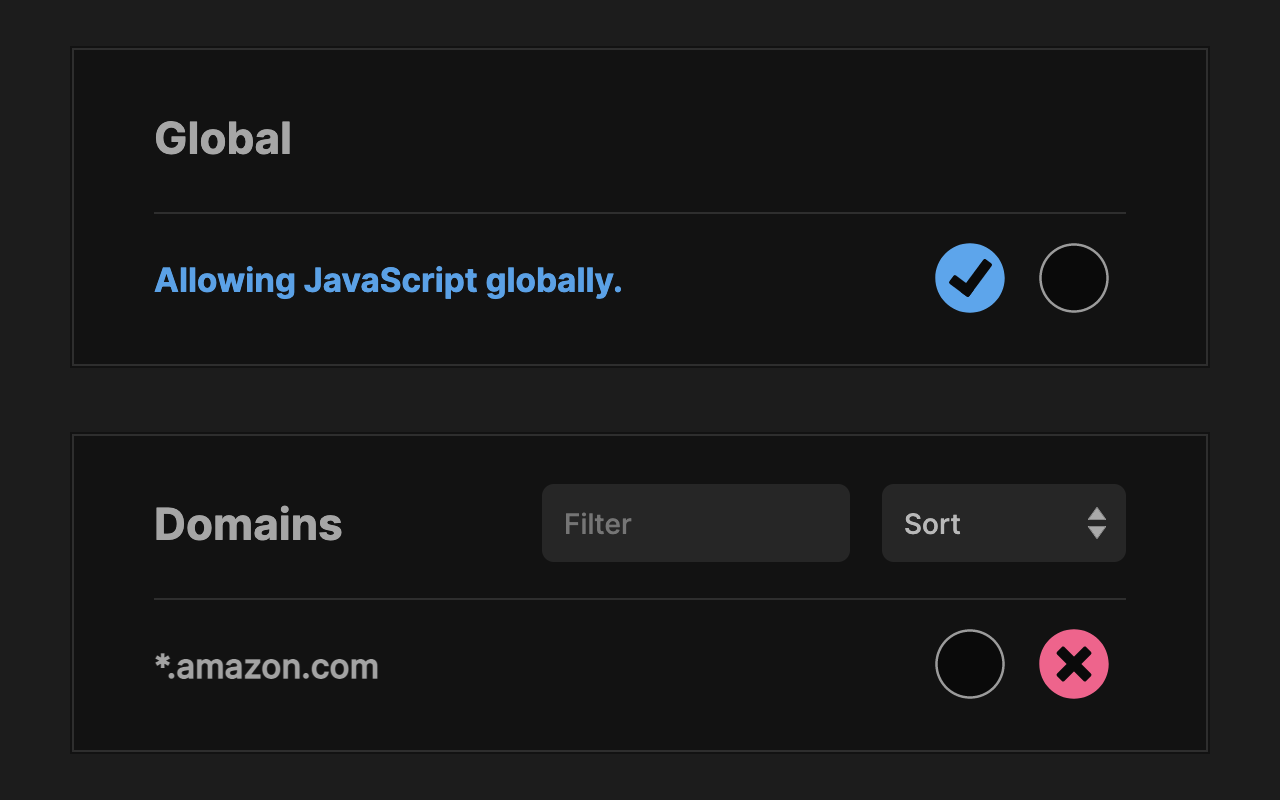
Task: Remove *.amazon.com using the X delete icon
Action: click(x=1074, y=663)
